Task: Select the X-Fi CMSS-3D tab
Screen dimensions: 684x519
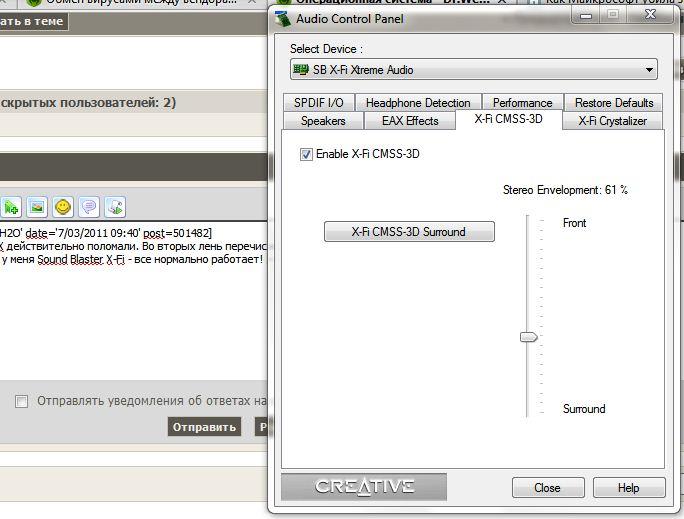Action: [x=509, y=119]
